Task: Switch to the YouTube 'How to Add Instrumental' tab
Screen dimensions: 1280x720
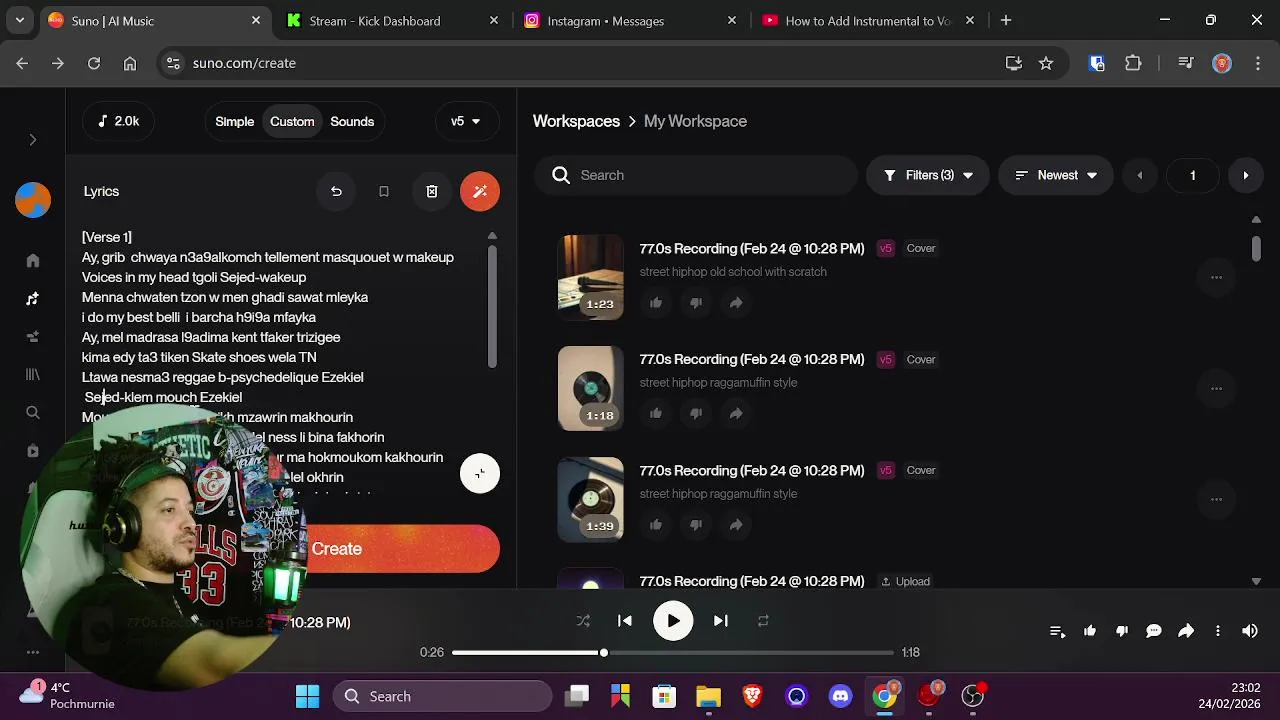Action: pos(868,20)
